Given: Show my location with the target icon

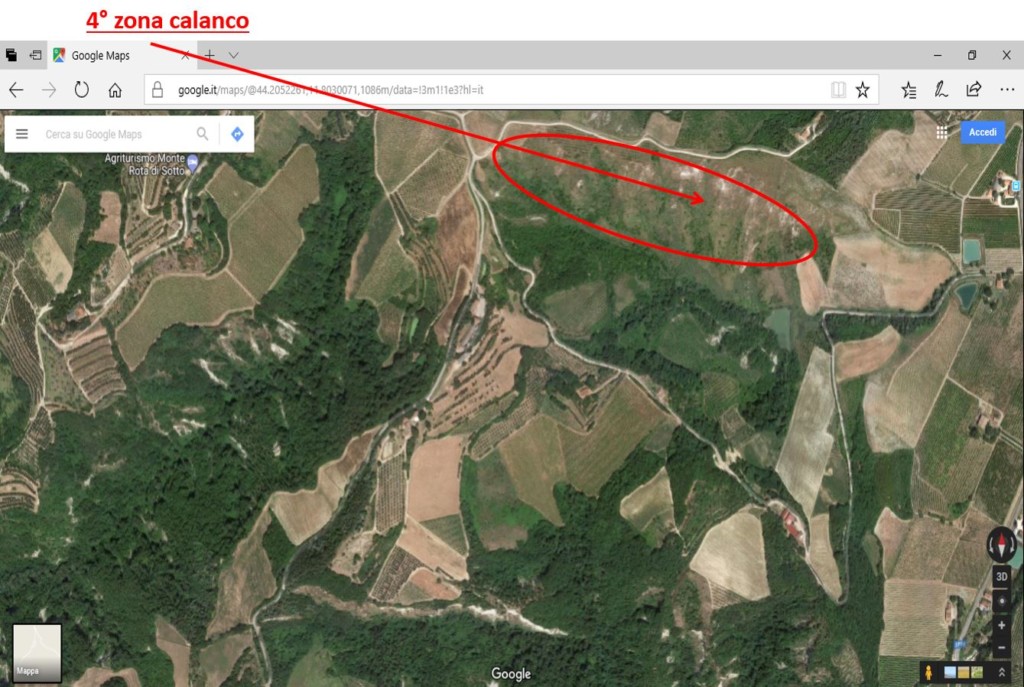Looking at the screenshot, I should [x=1001, y=601].
